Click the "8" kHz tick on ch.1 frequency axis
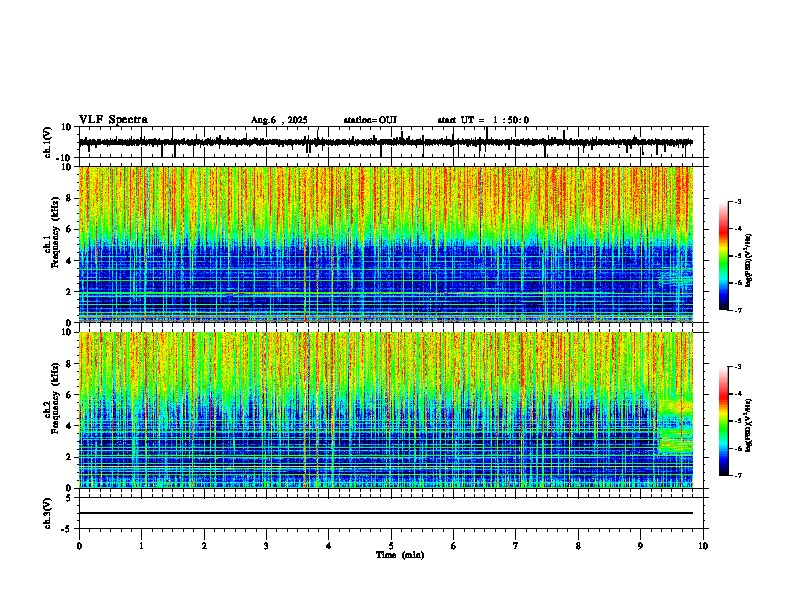 coord(69,198)
